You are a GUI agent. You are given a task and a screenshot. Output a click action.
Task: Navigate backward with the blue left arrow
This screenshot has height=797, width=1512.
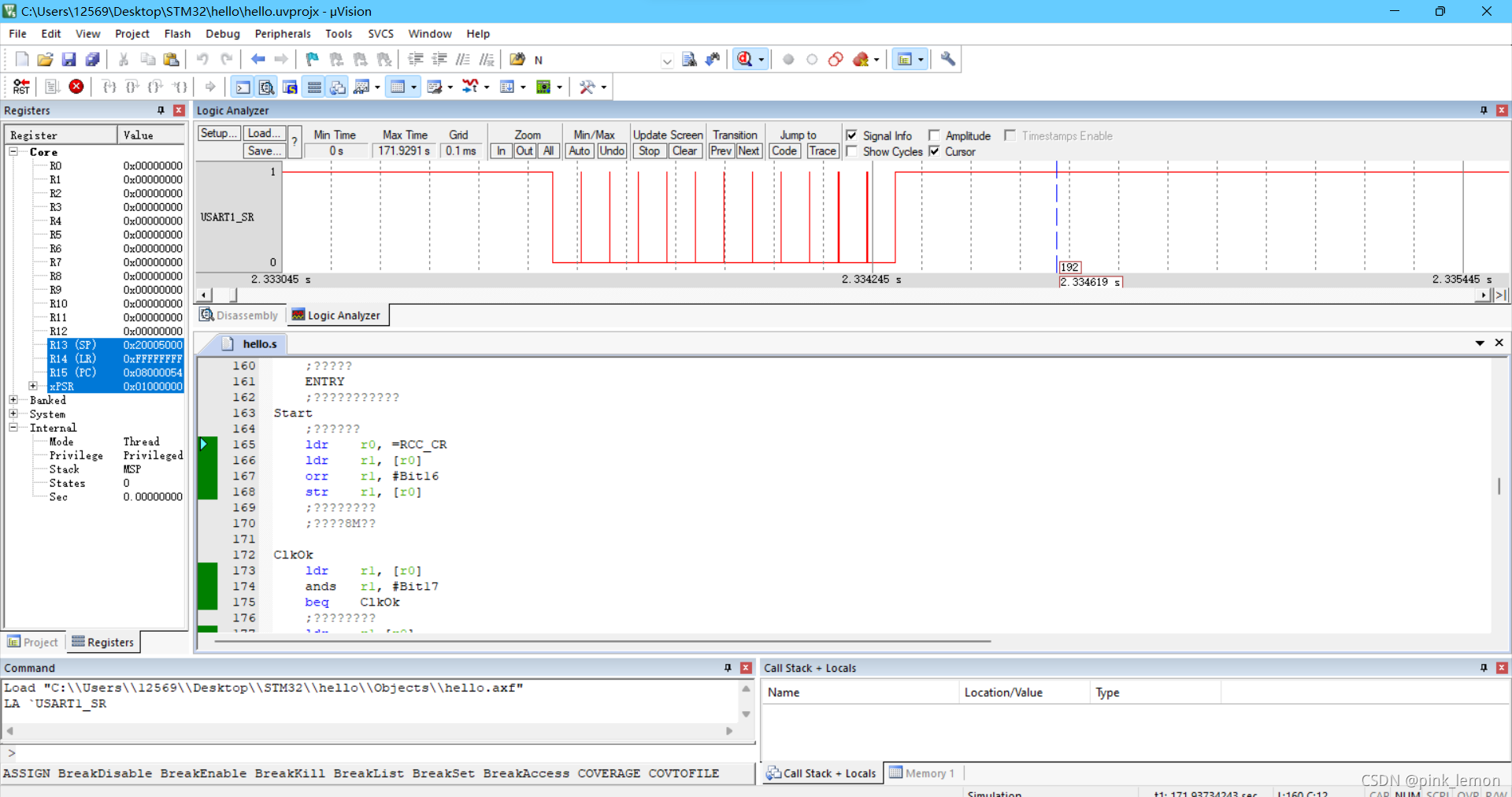coord(258,59)
